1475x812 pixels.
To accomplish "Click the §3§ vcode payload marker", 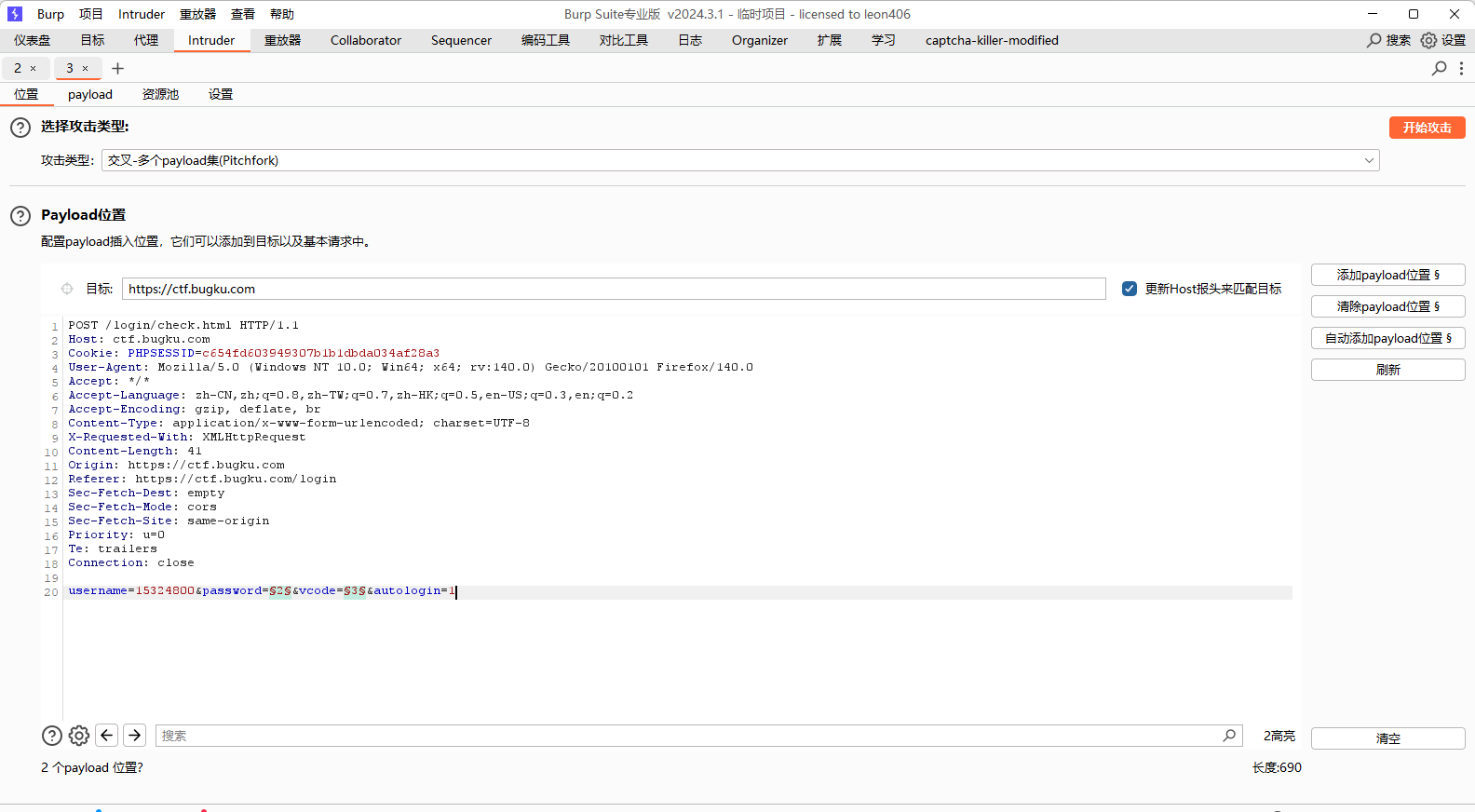I will tap(355, 591).
